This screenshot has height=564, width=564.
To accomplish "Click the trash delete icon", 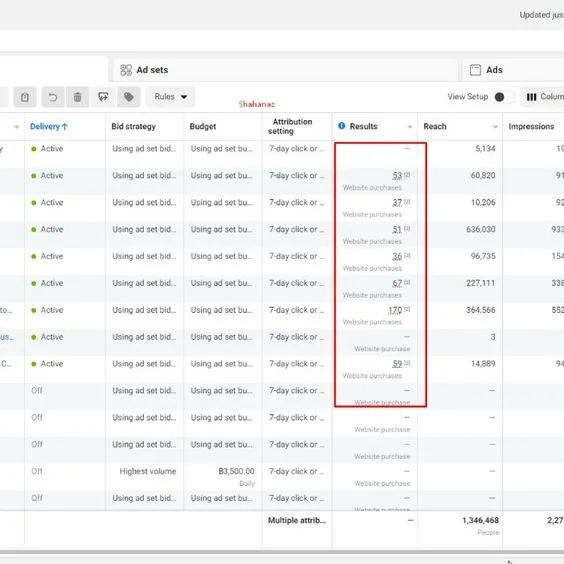I will pos(77,97).
